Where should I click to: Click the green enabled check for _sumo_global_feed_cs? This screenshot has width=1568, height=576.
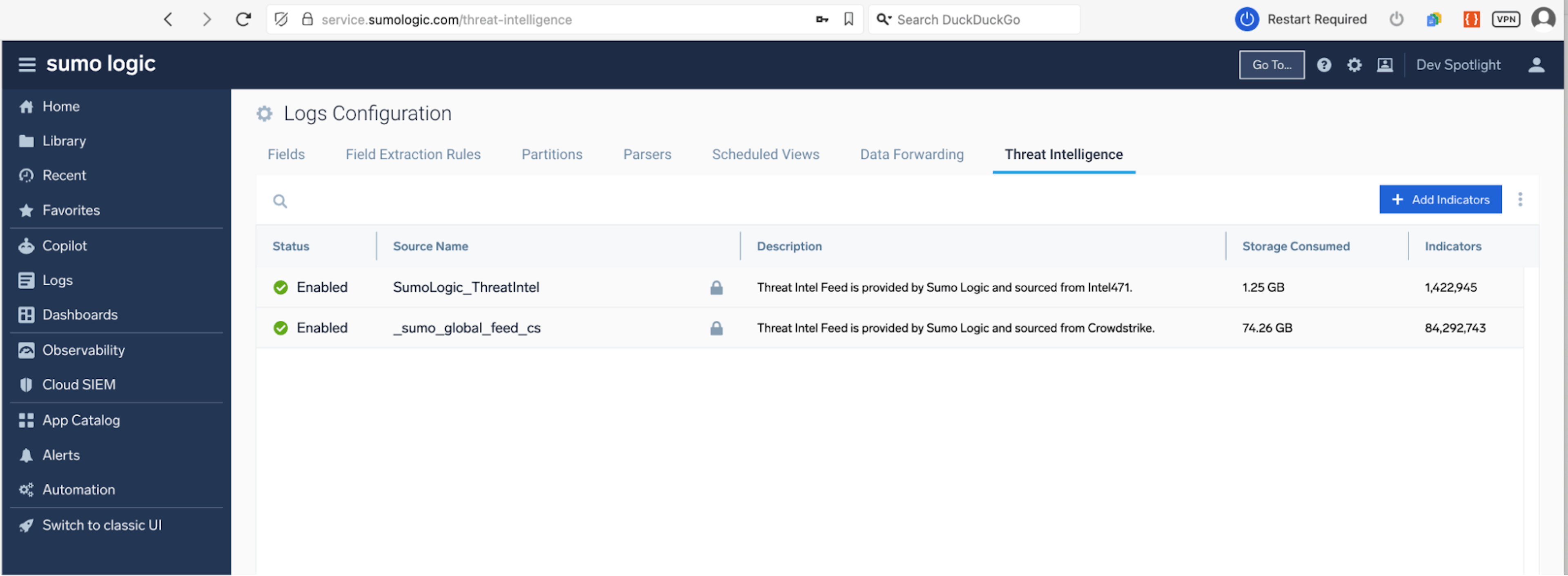click(281, 329)
